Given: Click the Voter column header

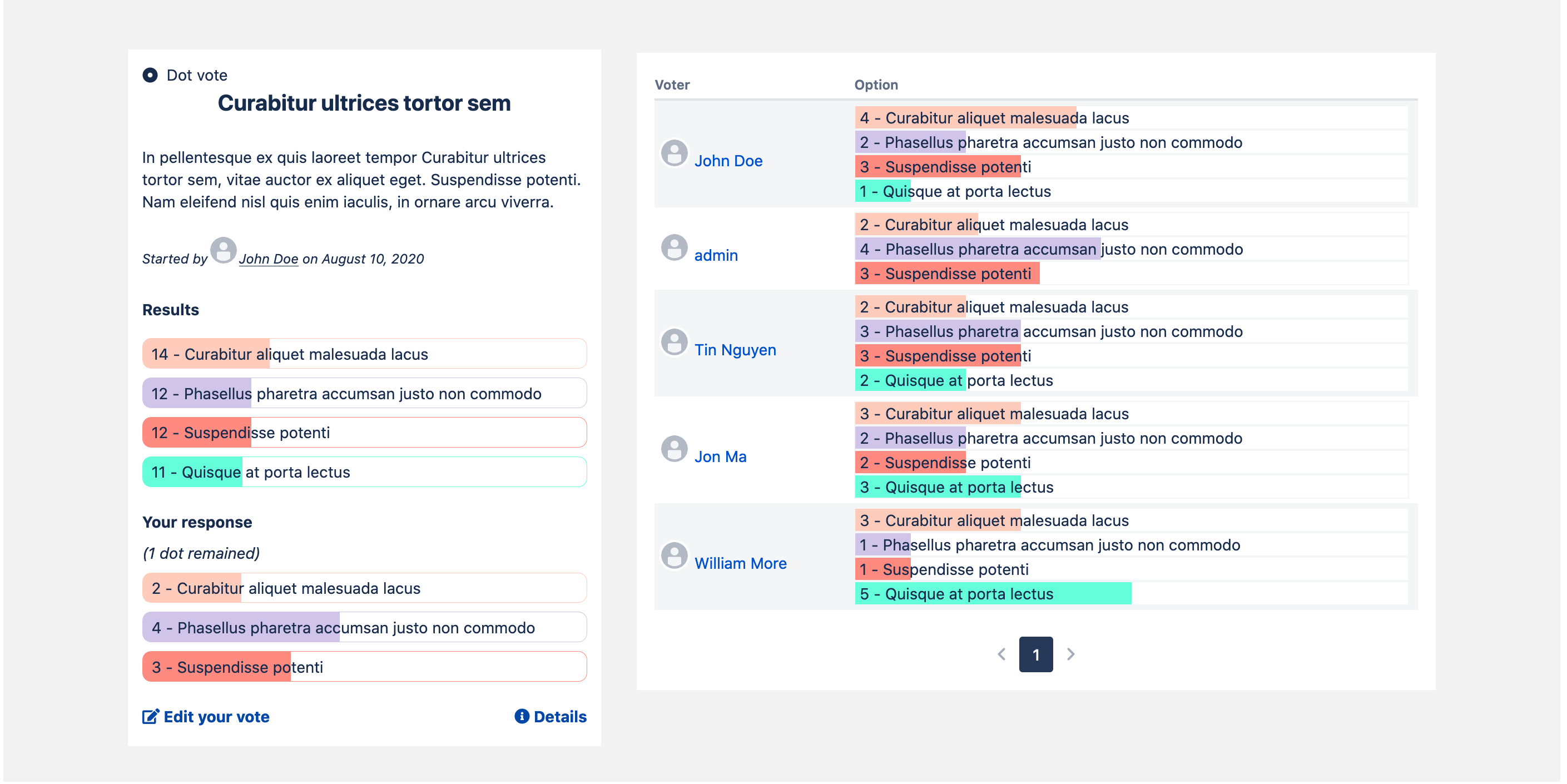Looking at the screenshot, I should coord(672,85).
